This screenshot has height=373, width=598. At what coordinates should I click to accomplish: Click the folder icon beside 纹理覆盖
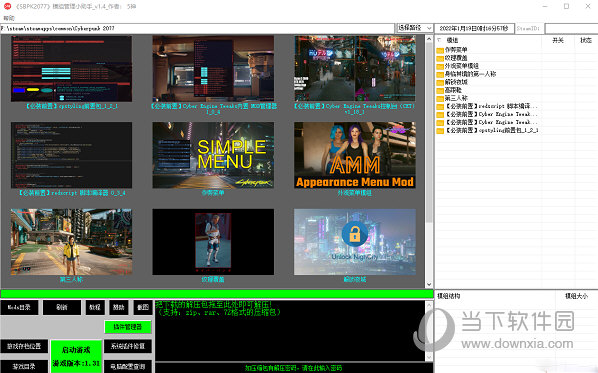tap(440, 58)
